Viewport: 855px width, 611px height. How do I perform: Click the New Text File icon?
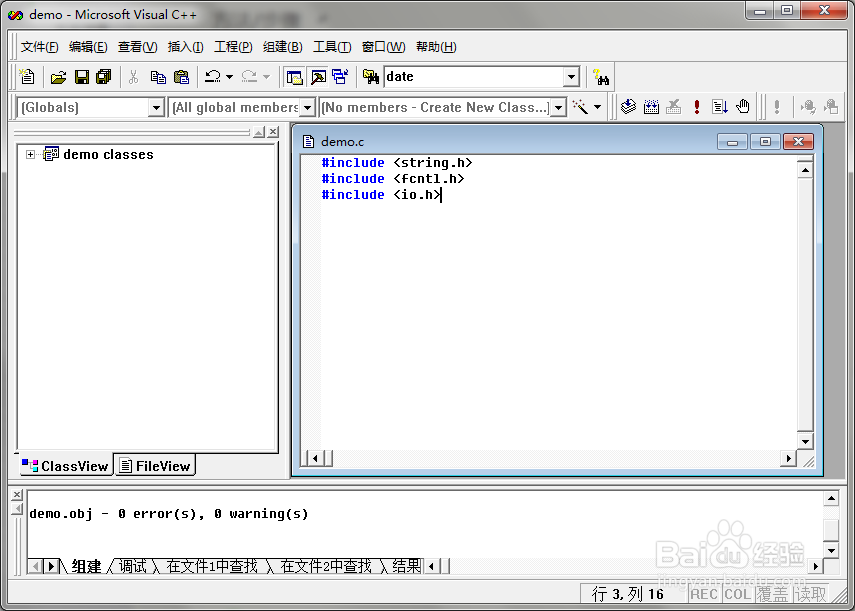27,77
